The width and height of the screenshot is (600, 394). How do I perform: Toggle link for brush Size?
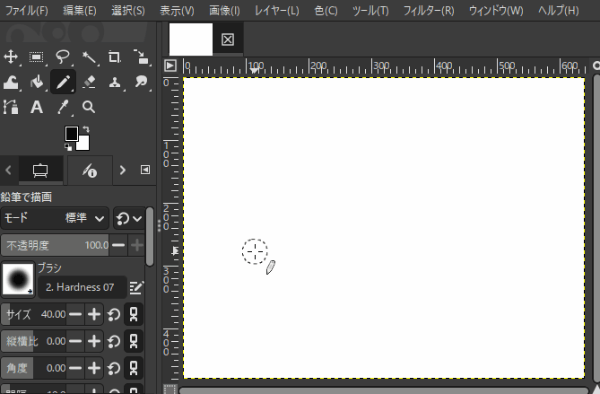(x=134, y=314)
